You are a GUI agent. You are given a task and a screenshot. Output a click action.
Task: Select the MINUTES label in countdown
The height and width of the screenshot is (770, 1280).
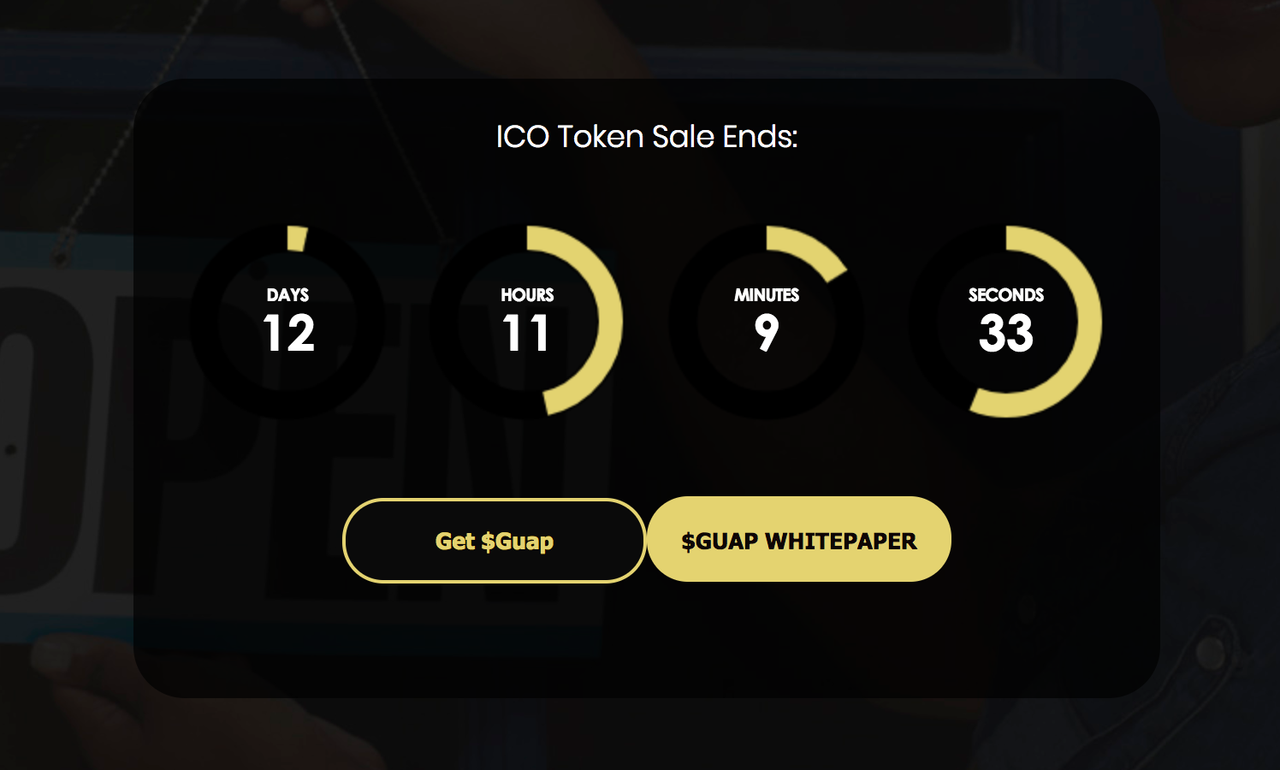point(767,295)
